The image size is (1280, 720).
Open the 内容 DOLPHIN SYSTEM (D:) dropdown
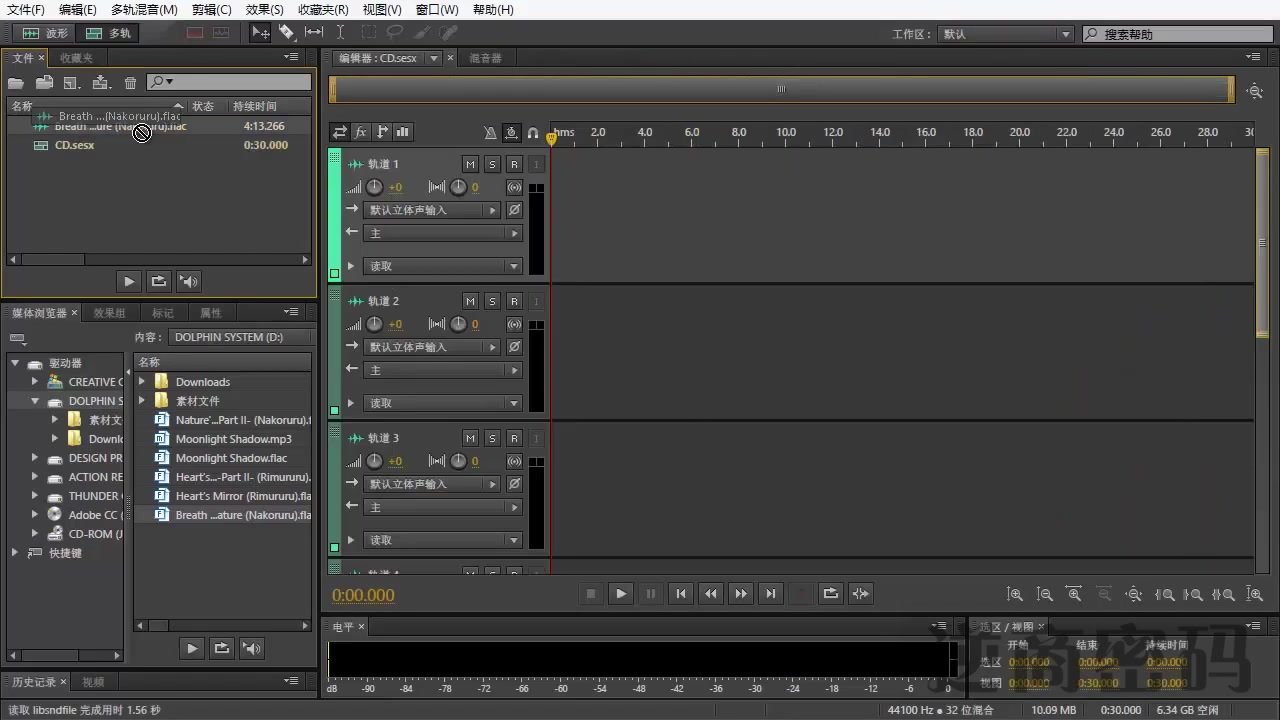240,337
